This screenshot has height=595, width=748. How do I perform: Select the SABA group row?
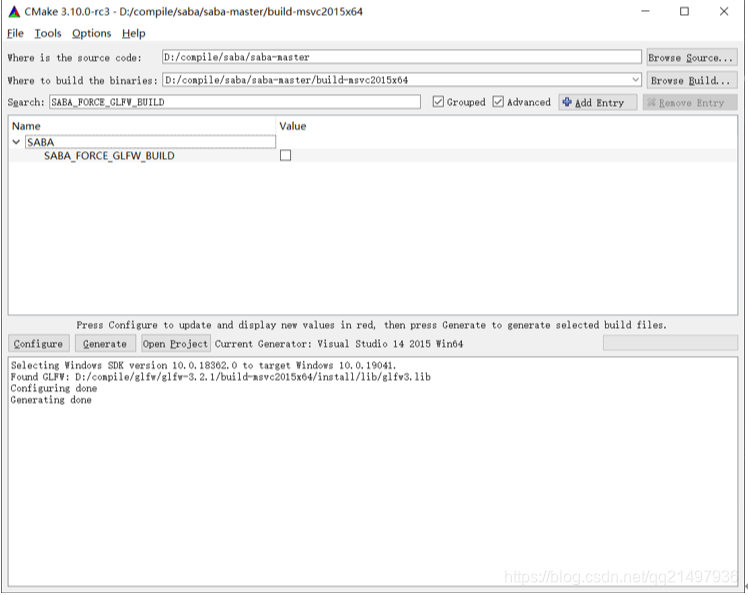pyautogui.click(x=150, y=142)
